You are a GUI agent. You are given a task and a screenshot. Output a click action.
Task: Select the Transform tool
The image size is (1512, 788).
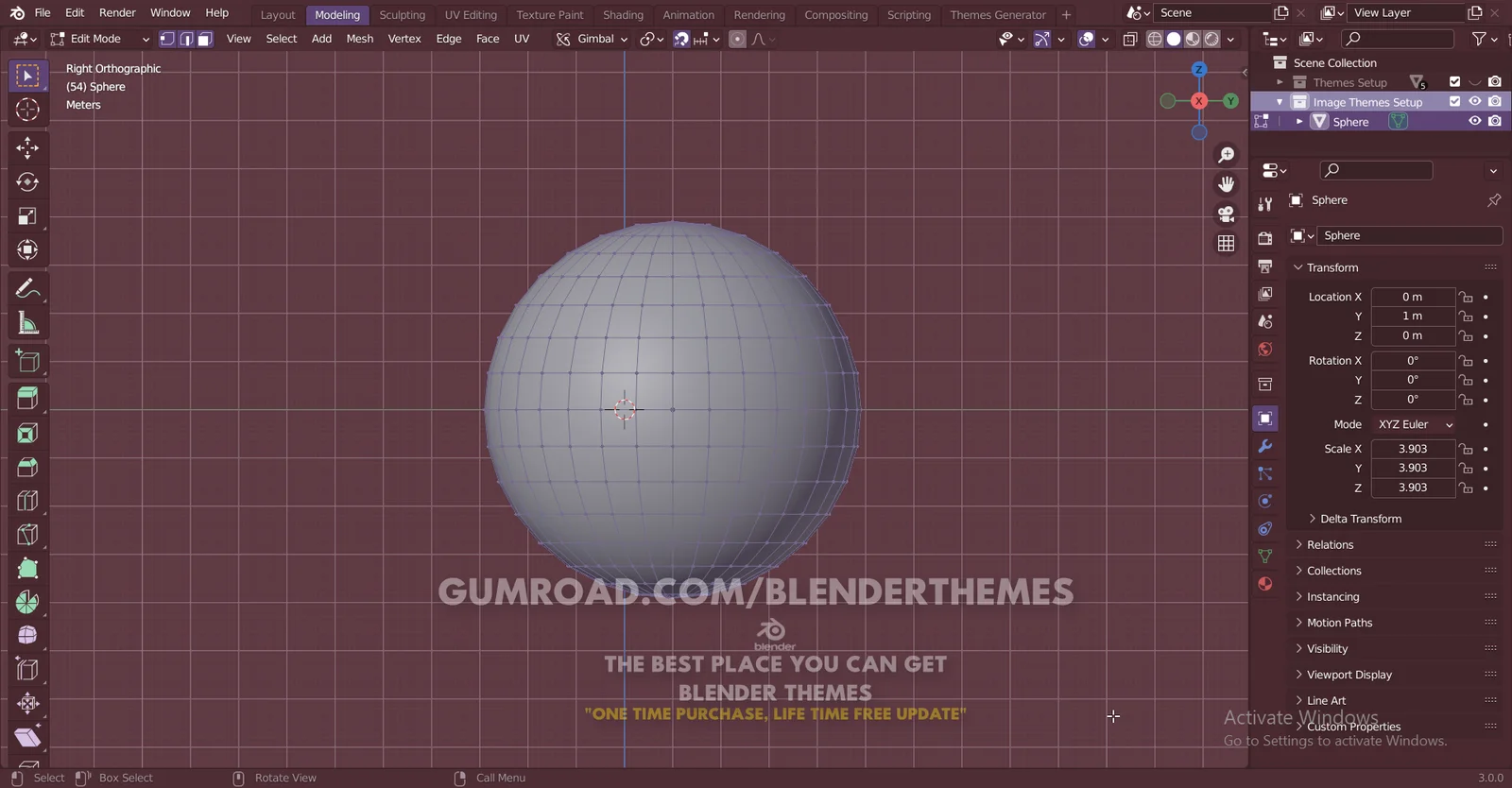click(27, 250)
